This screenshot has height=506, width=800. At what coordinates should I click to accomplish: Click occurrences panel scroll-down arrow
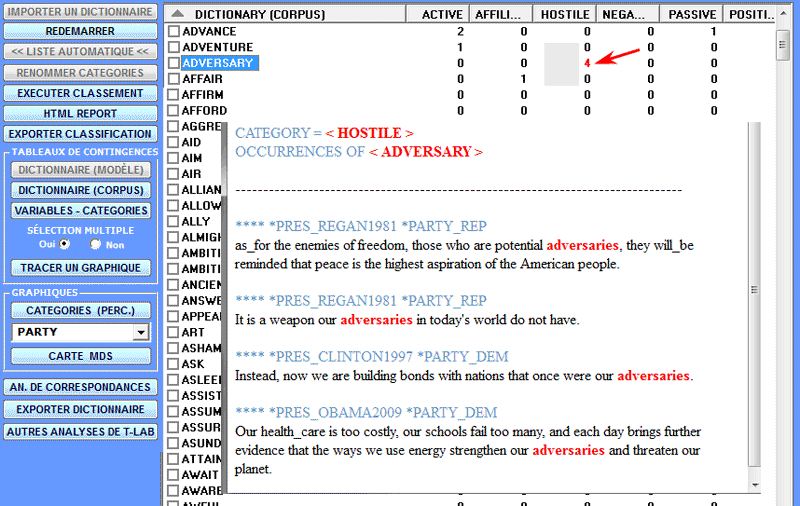755,485
